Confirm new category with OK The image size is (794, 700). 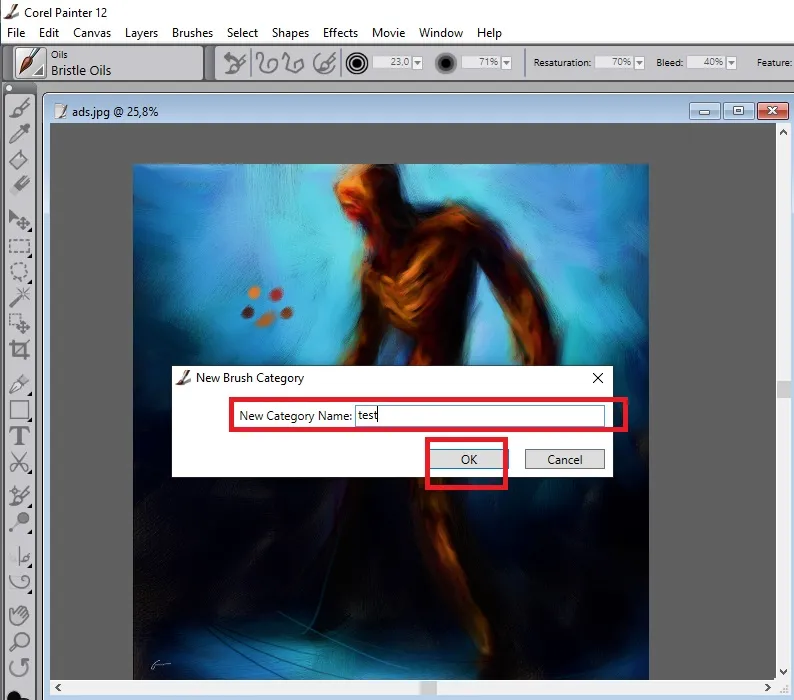coord(468,459)
